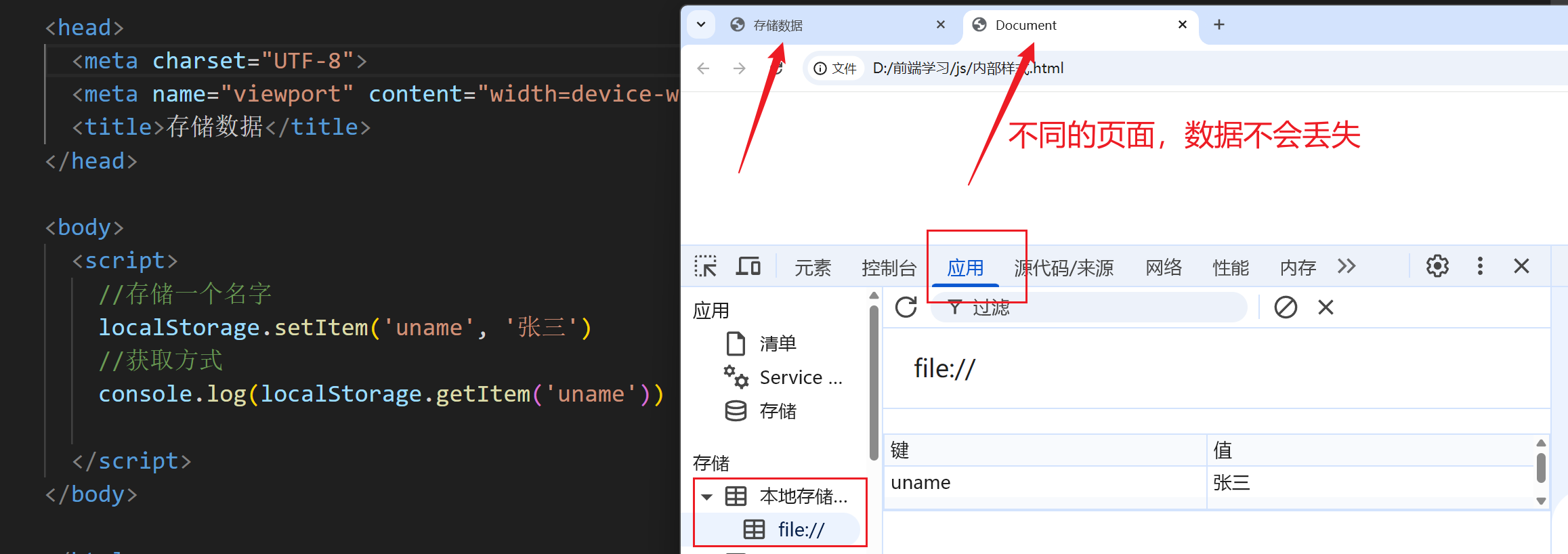
Task: Open a new browser tab
Action: click(x=1219, y=25)
